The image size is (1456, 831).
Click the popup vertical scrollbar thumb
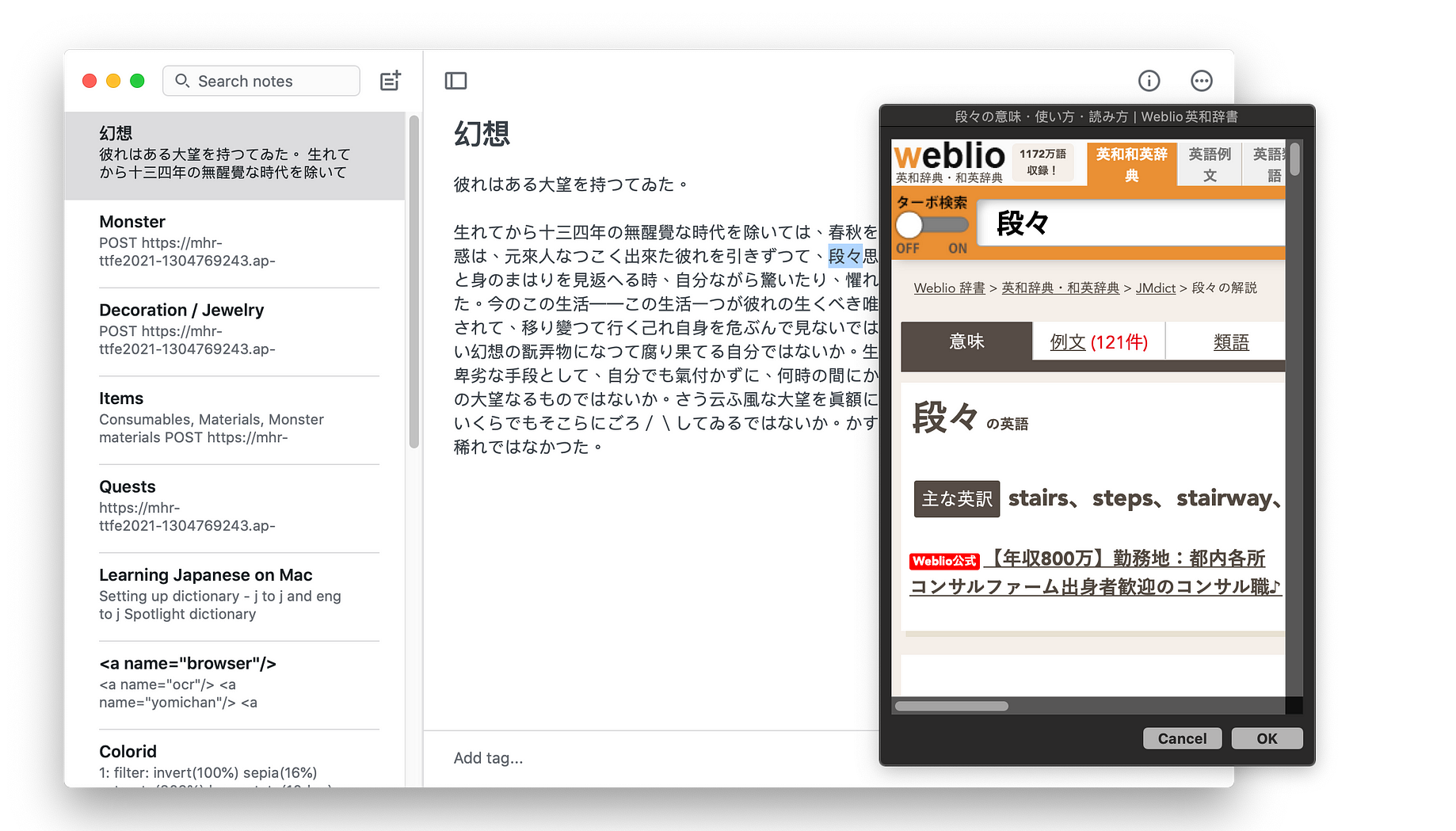coord(1294,158)
